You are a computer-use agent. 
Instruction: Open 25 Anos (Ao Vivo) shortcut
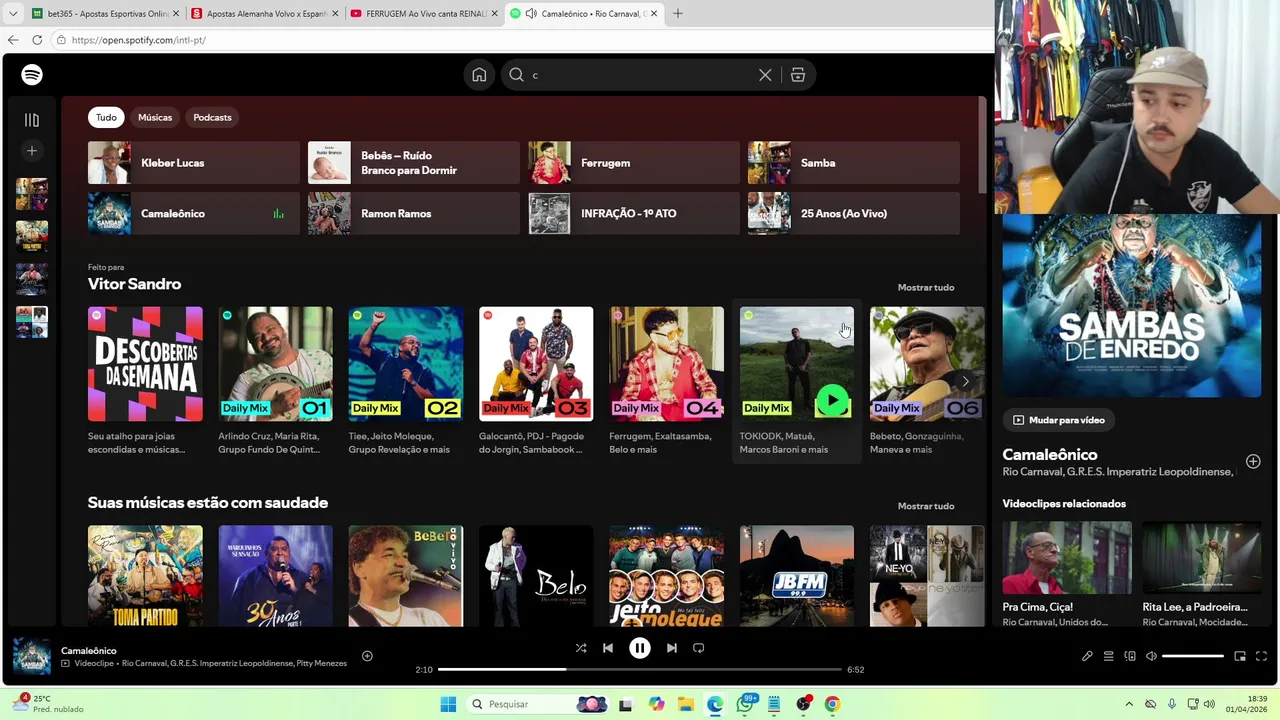coord(854,213)
